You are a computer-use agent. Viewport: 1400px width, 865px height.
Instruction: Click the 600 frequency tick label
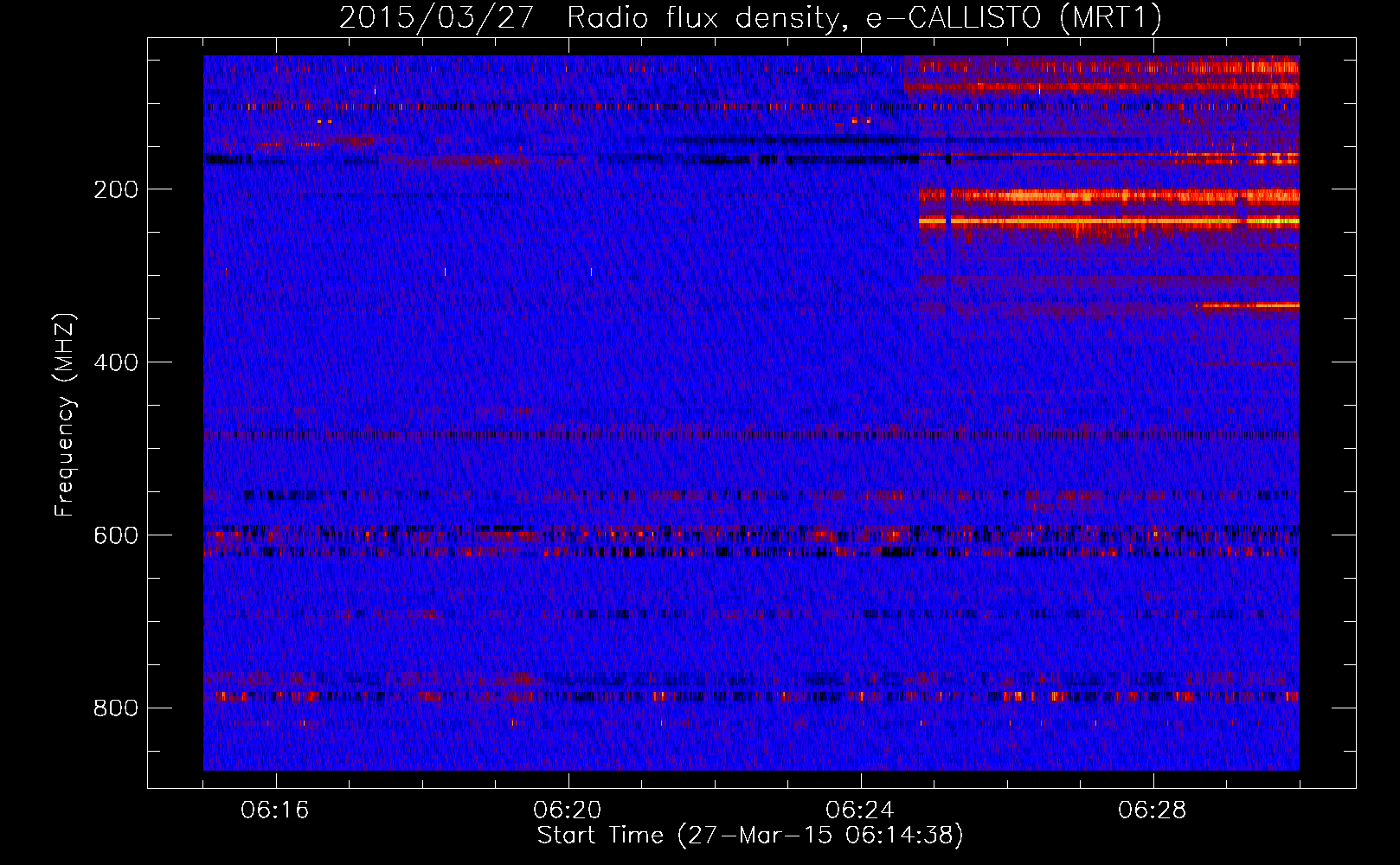pyautogui.click(x=116, y=535)
